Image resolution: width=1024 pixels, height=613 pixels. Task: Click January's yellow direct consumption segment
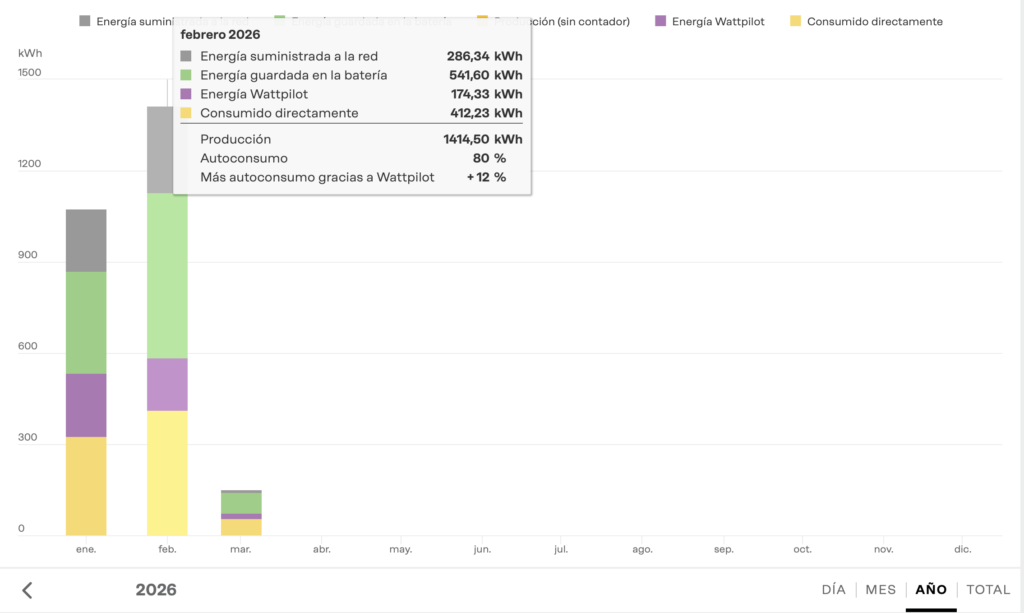pyautogui.click(x=86, y=486)
